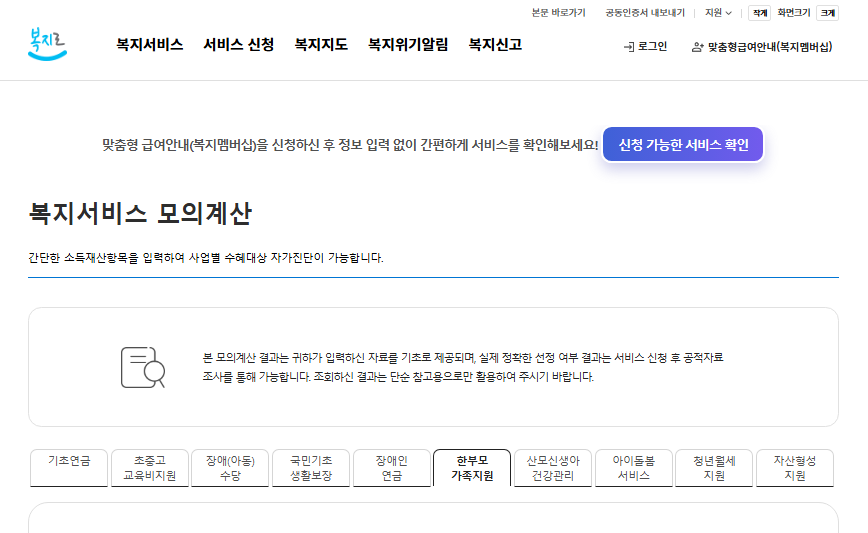Select the 국민기초 생활보장 tab
Viewport: 868px width, 533px height.
[311, 468]
